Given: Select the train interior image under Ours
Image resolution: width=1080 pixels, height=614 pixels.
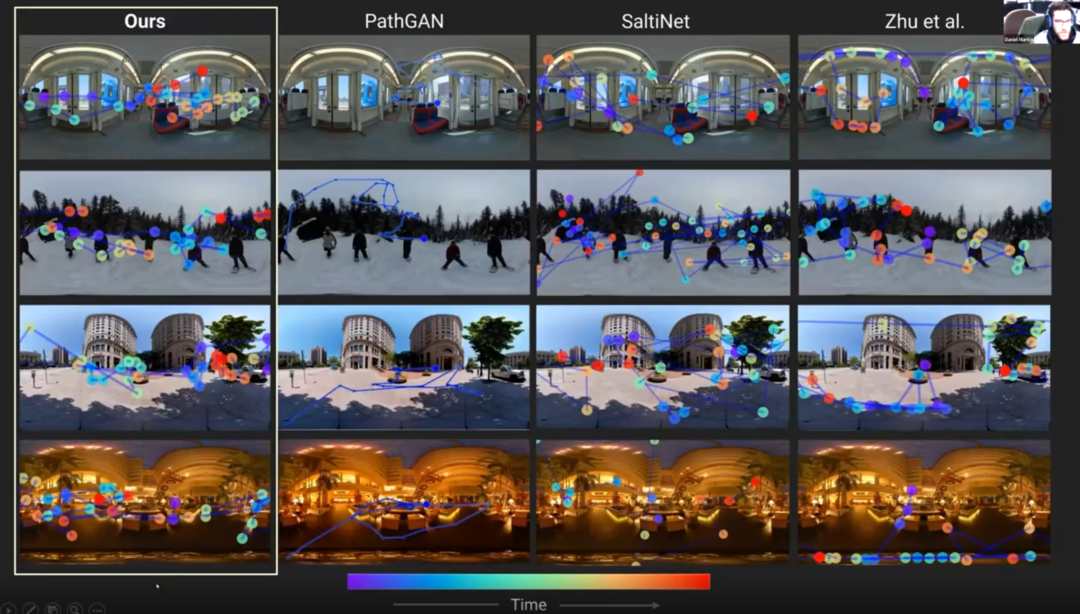Looking at the screenshot, I should [x=145, y=97].
